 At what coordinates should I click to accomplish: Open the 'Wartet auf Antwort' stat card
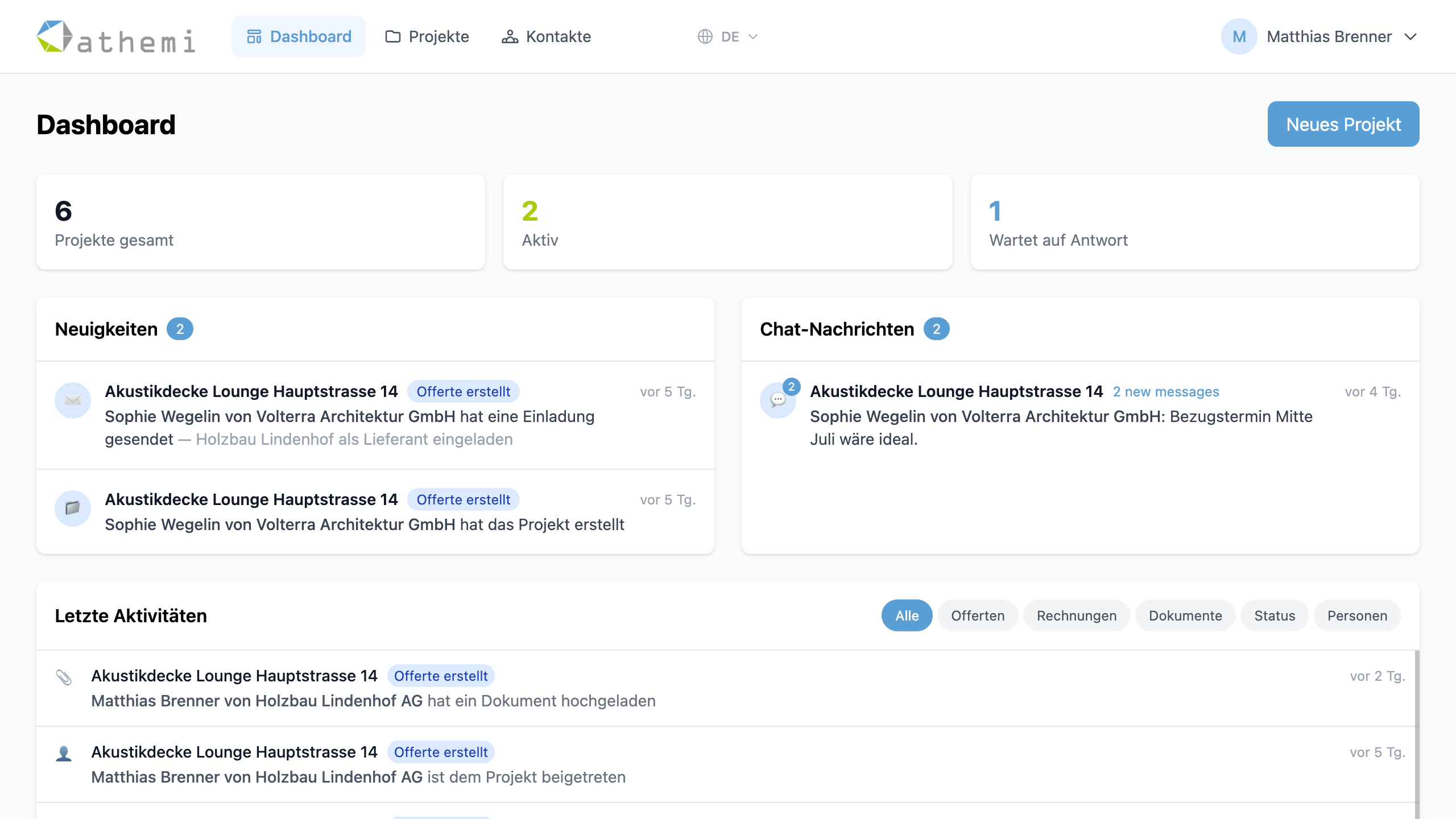pos(1195,222)
